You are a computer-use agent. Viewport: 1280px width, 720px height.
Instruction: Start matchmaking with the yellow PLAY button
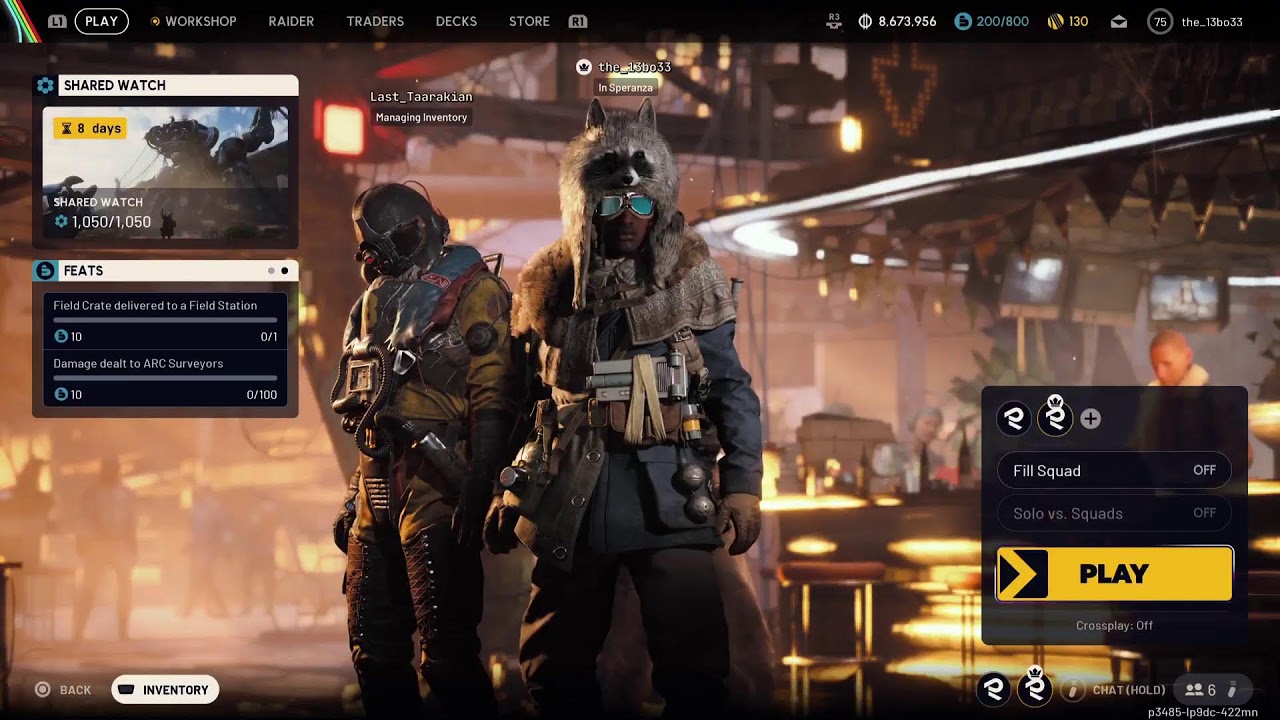click(x=1114, y=574)
